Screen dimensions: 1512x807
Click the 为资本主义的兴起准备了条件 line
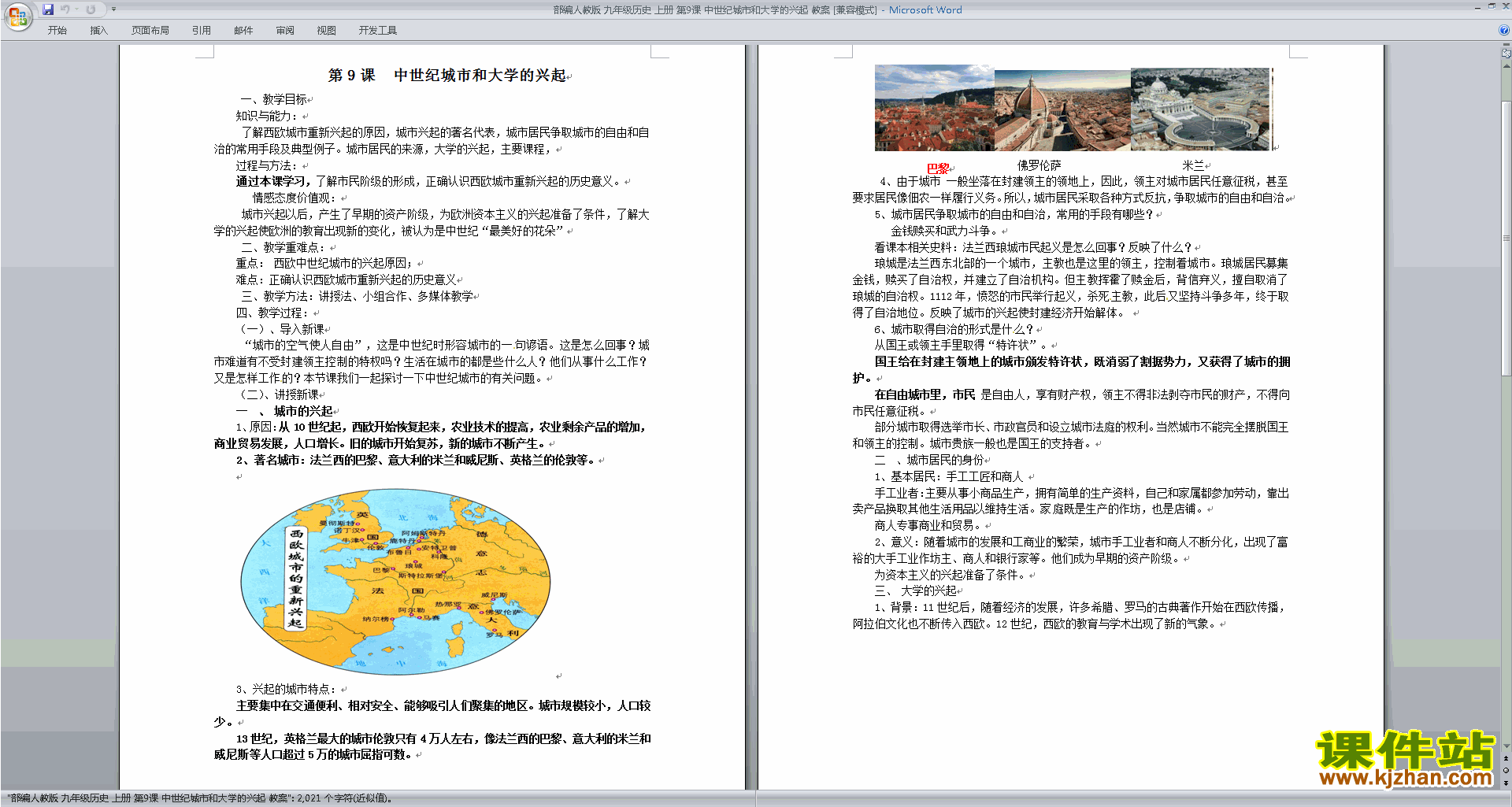pyautogui.click(x=950, y=575)
